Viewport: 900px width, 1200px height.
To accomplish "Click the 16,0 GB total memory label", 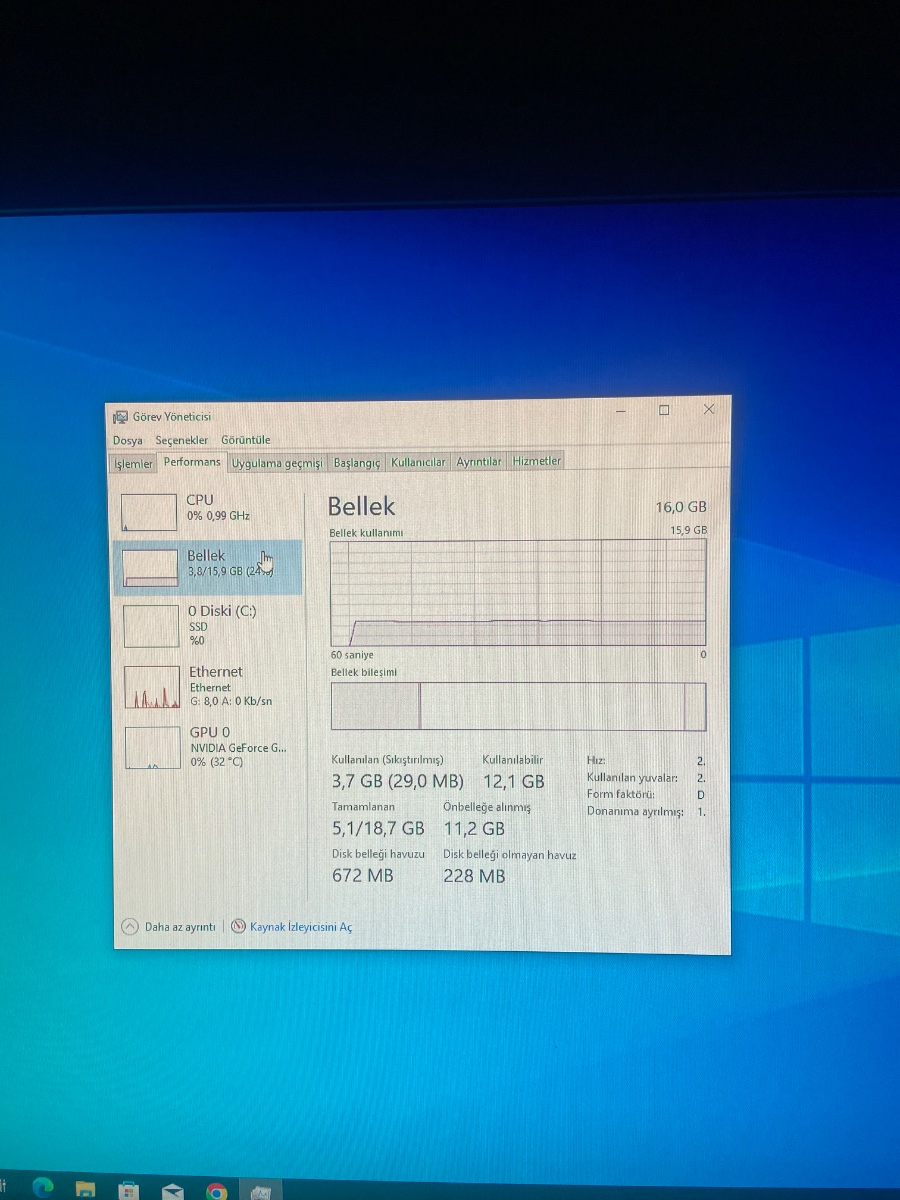I will 681,507.
